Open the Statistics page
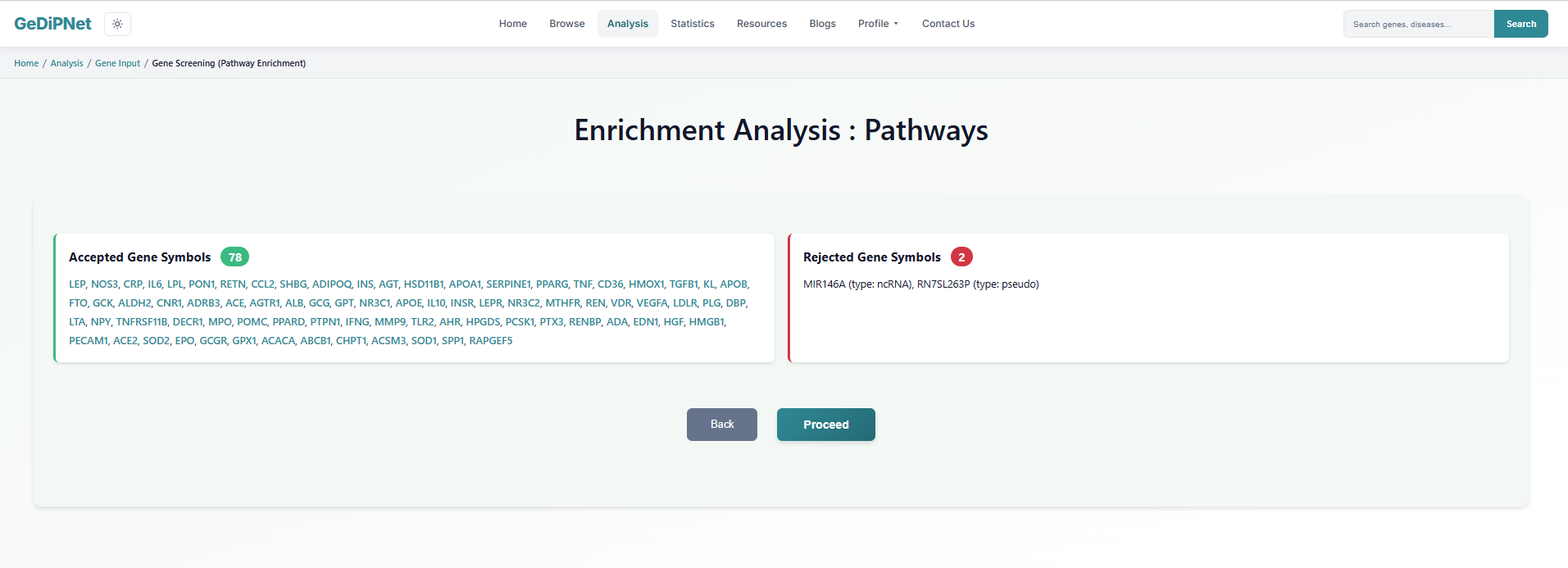This screenshot has height=568, width=1568. [693, 24]
